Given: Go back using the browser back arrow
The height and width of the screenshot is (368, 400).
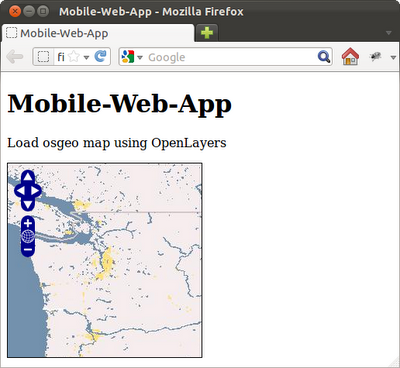Looking at the screenshot, I should [x=15, y=57].
